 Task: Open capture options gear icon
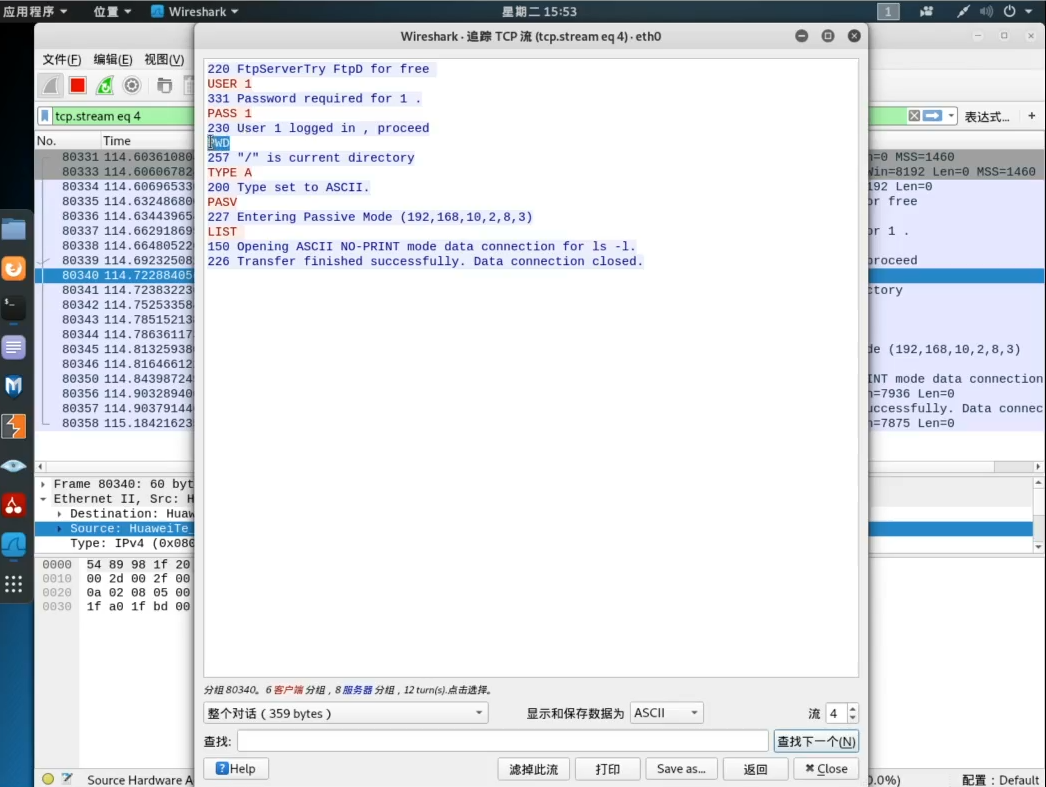[132, 85]
